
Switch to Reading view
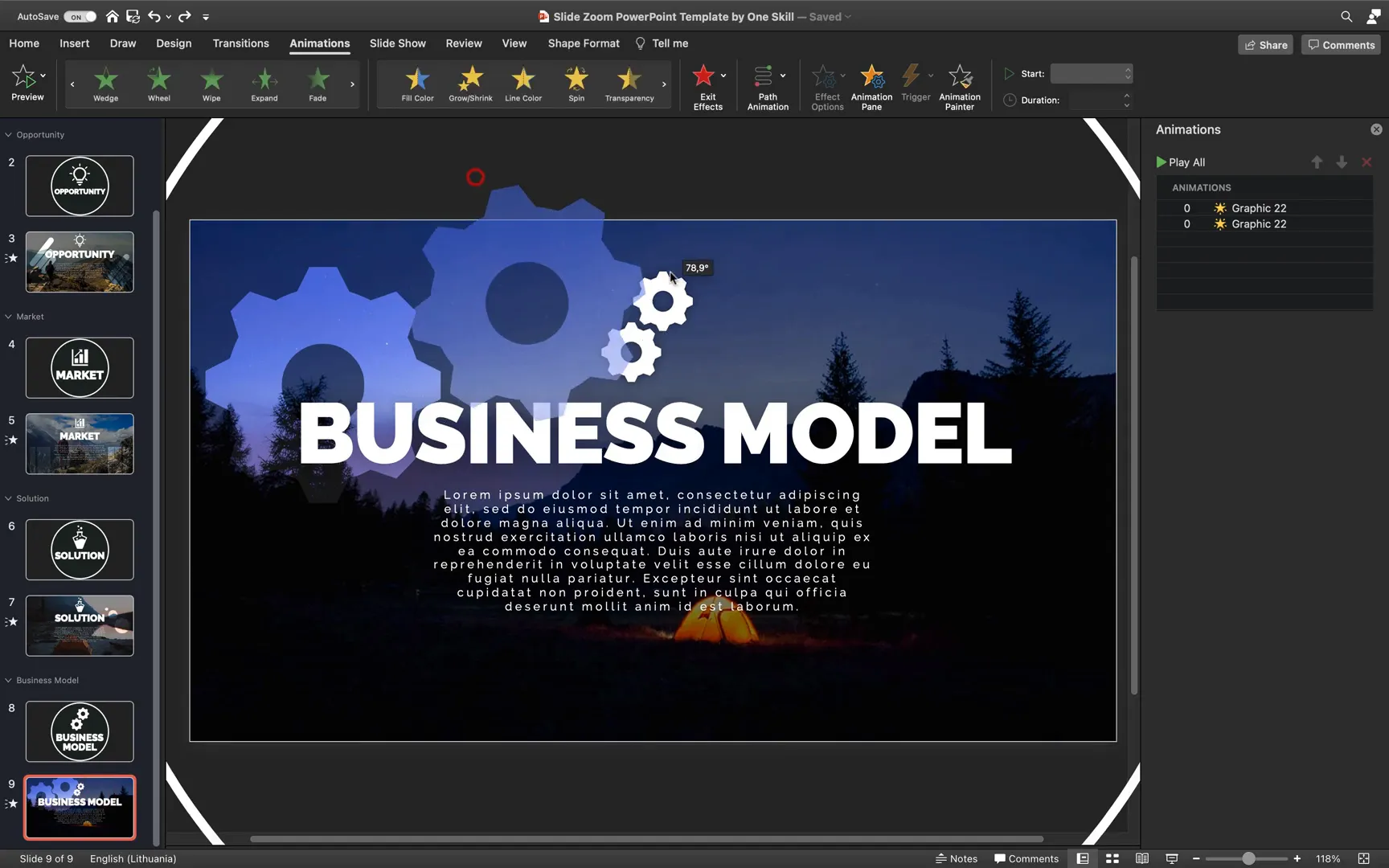pos(1141,858)
